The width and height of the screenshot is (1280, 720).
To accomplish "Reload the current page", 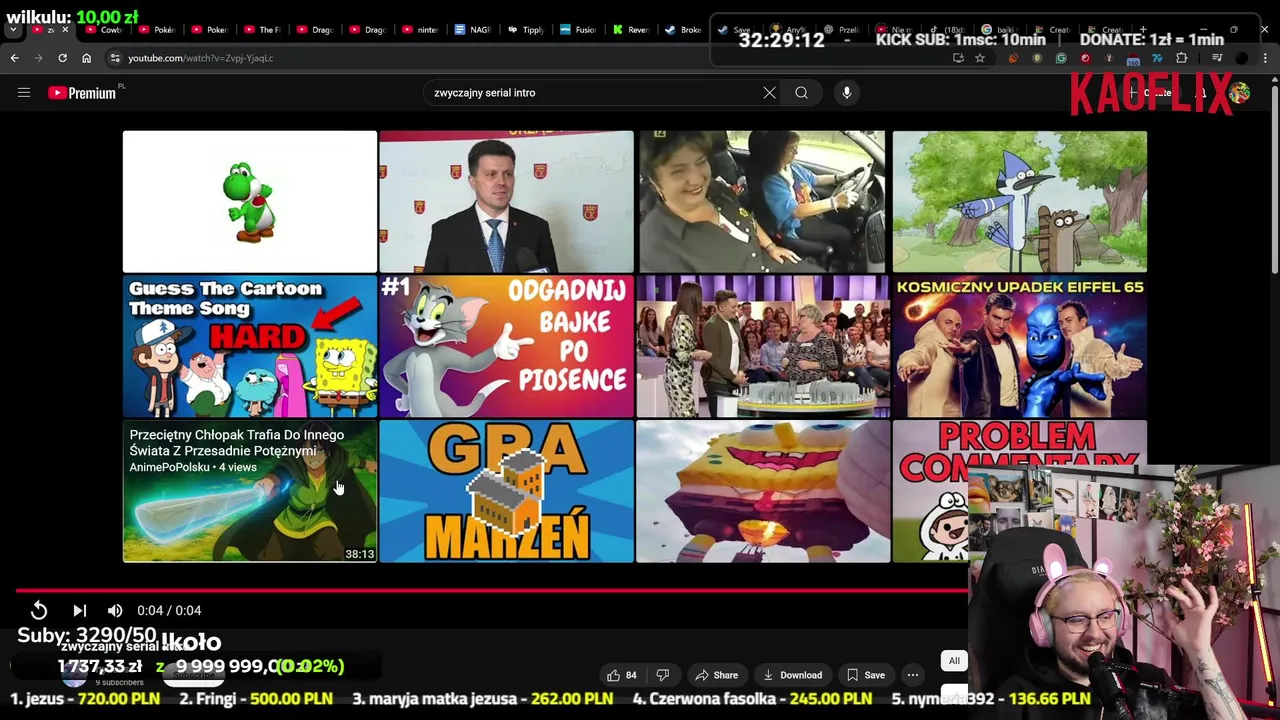I will (62, 58).
